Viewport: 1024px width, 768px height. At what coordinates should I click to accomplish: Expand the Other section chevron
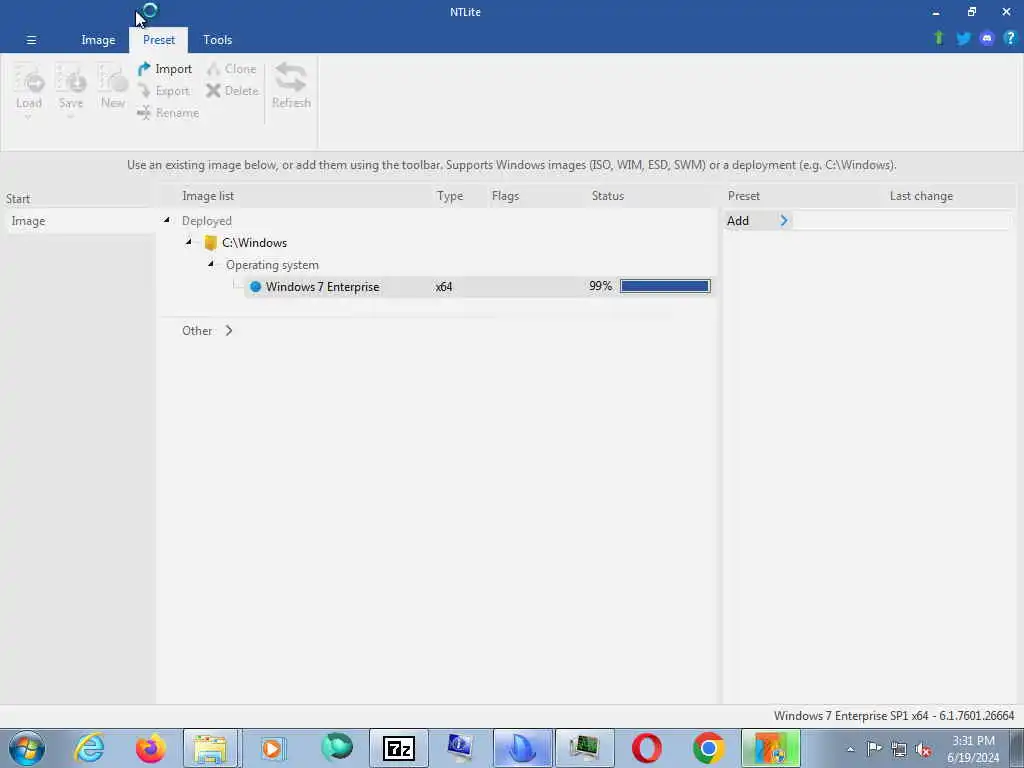click(229, 330)
